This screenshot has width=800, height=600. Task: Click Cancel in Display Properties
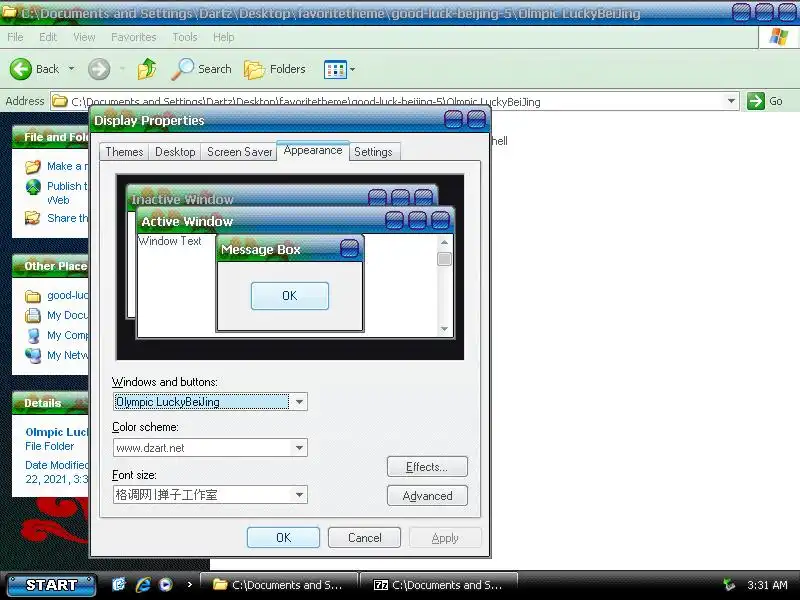364,538
